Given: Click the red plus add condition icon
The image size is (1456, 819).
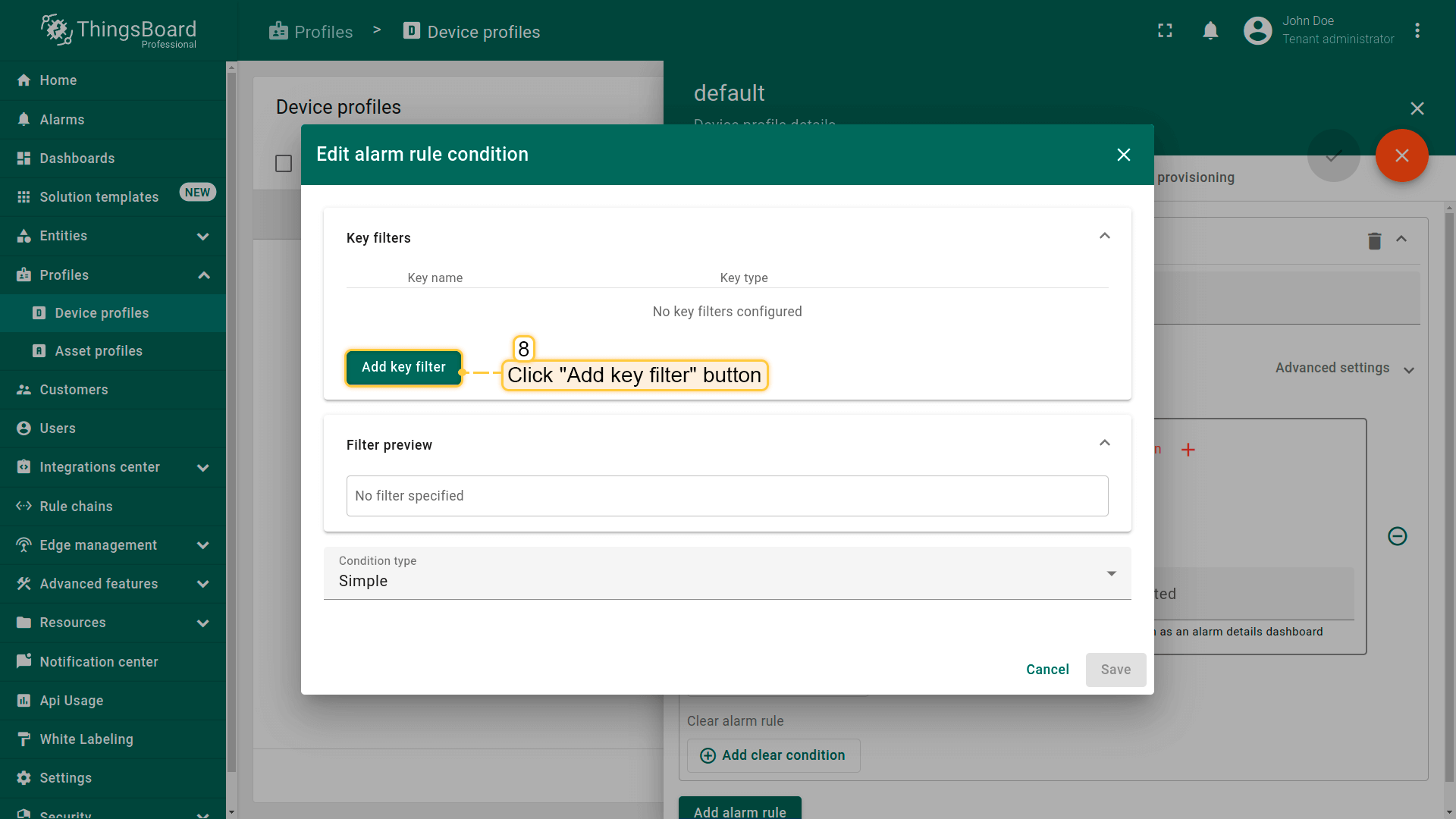Looking at the screenshot, I should click(1188, 450).
